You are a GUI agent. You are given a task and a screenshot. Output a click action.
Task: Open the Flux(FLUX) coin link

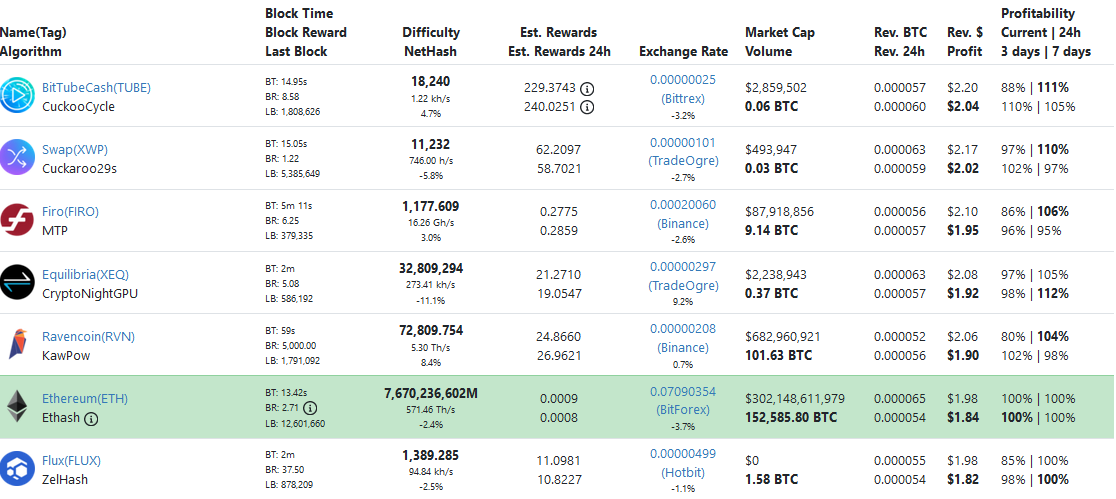[x=71, y=460]
